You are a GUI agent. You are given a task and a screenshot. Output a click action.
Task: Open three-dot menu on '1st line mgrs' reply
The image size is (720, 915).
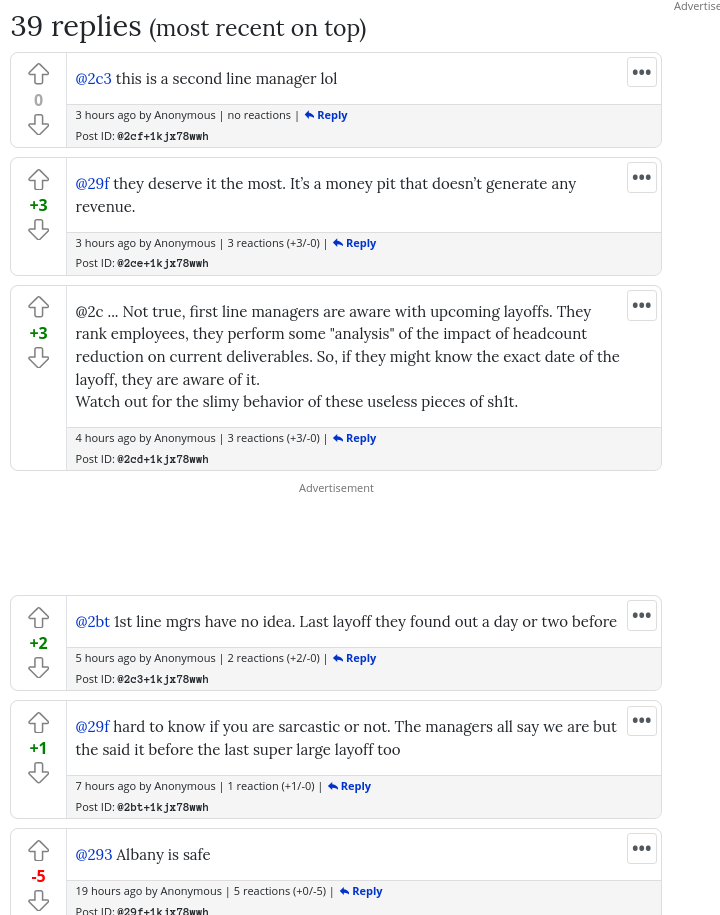coord(641,615)
